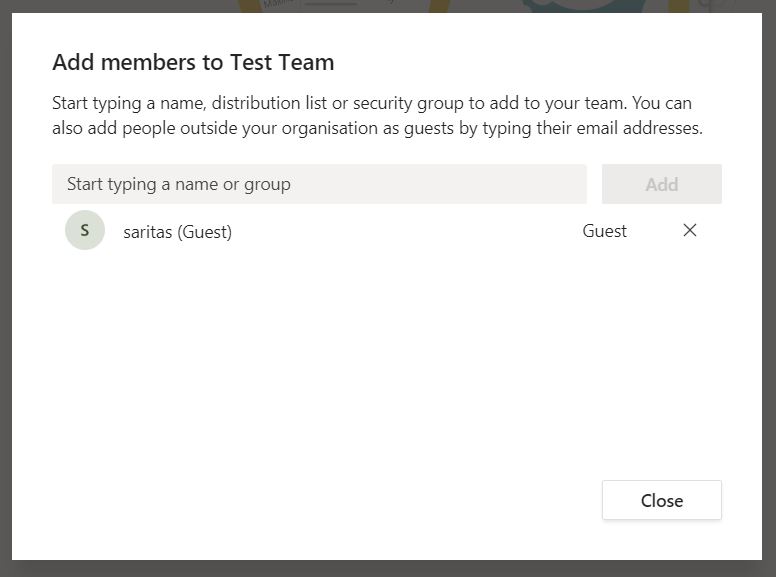This screenshot has width=776, height=577.
Task: Click the green circular S initial icon
Action: point(85,231)
